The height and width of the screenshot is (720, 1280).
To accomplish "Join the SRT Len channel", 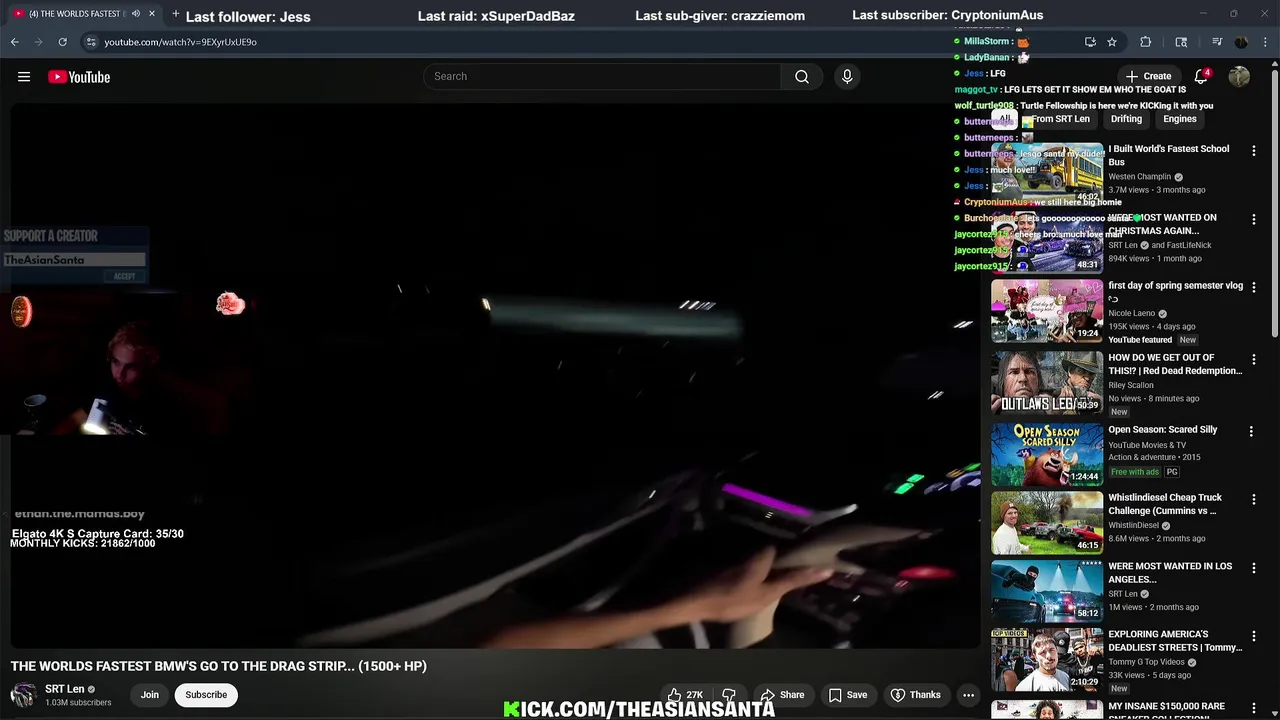I will 150,695.
